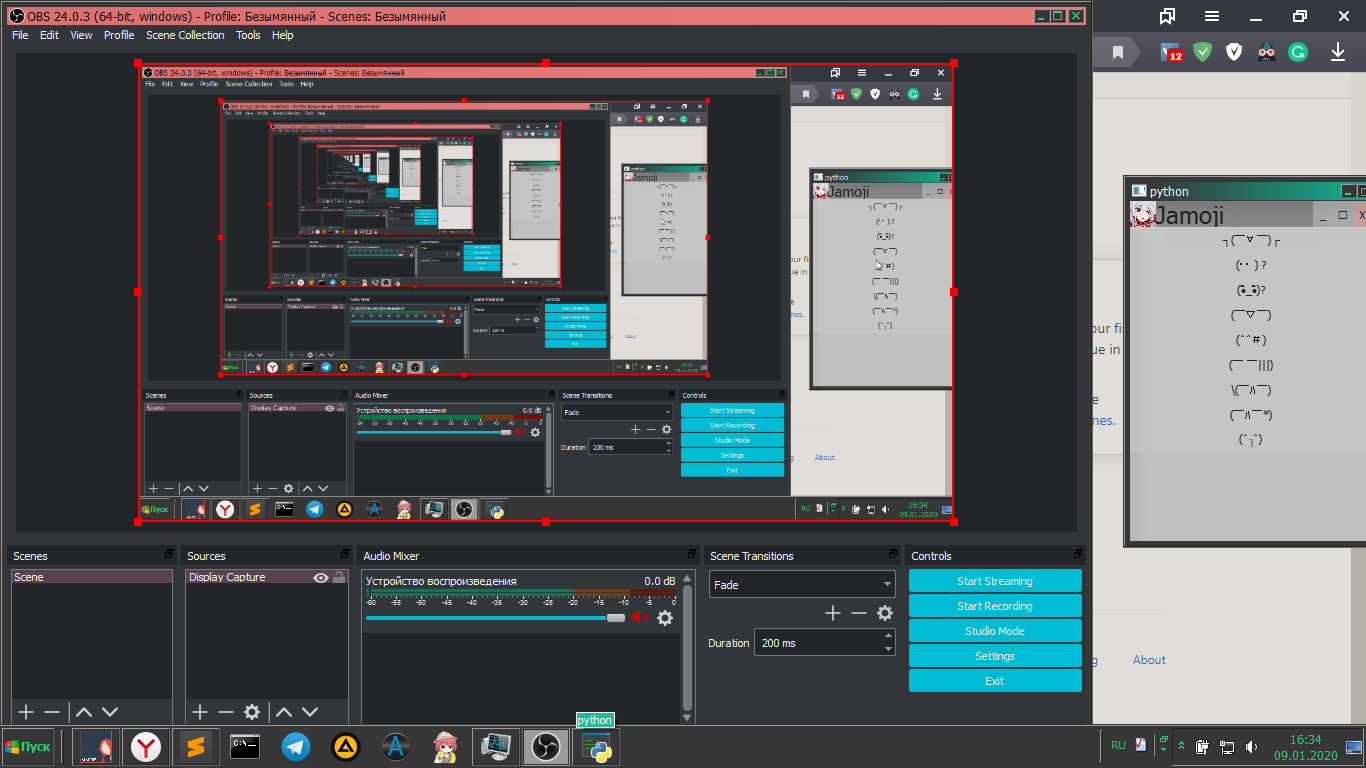Open the Fade transition dropdown

802,584
